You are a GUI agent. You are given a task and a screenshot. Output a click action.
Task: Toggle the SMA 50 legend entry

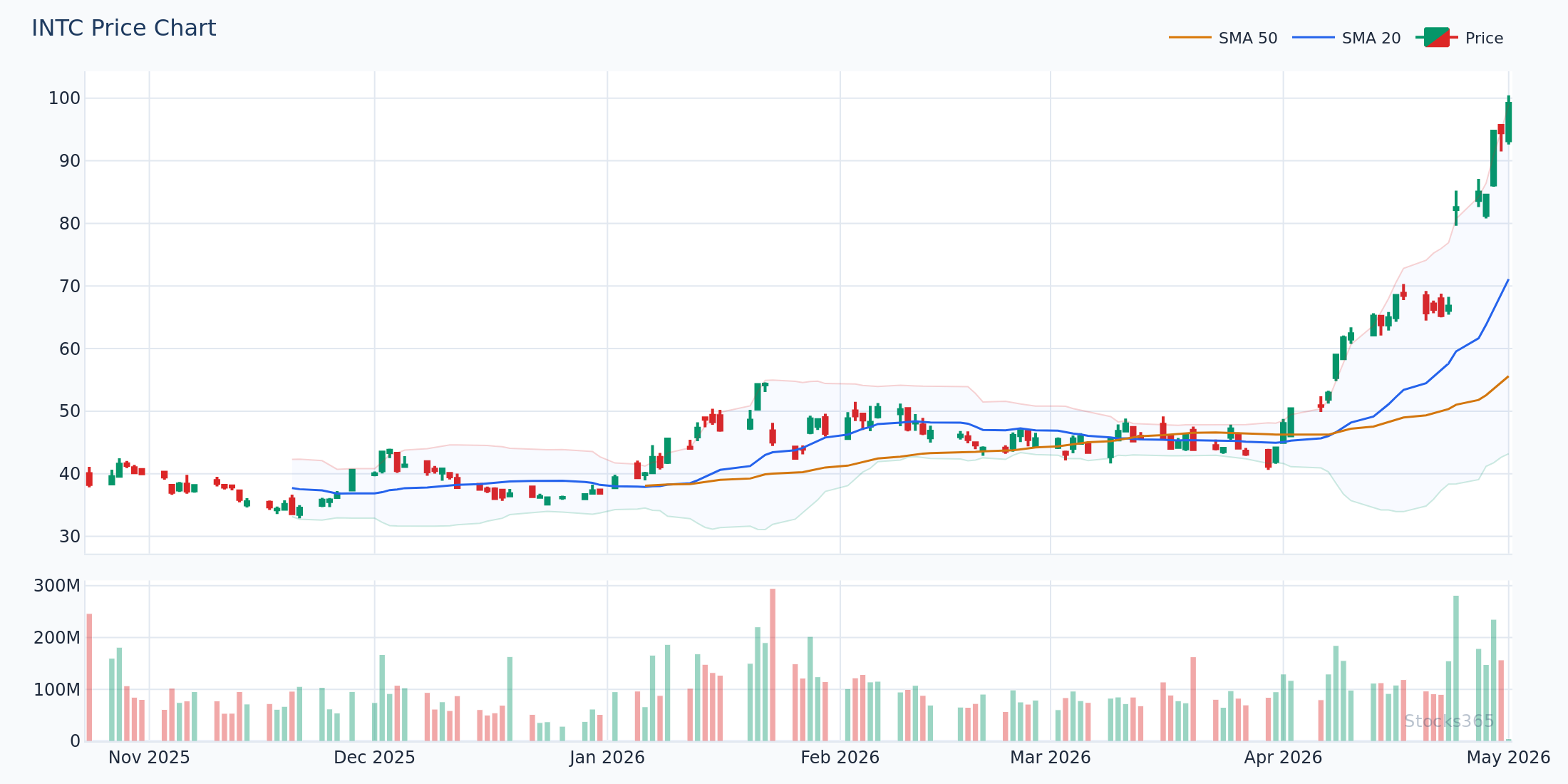click(1223, 38)
